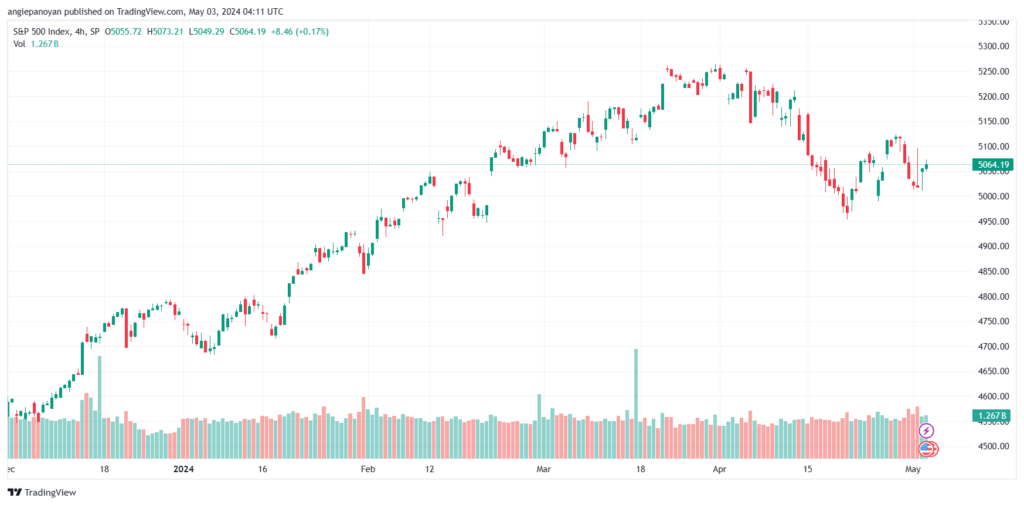
Task: Click the S&P 500 Index symbol title
Action: coord(40,31)
